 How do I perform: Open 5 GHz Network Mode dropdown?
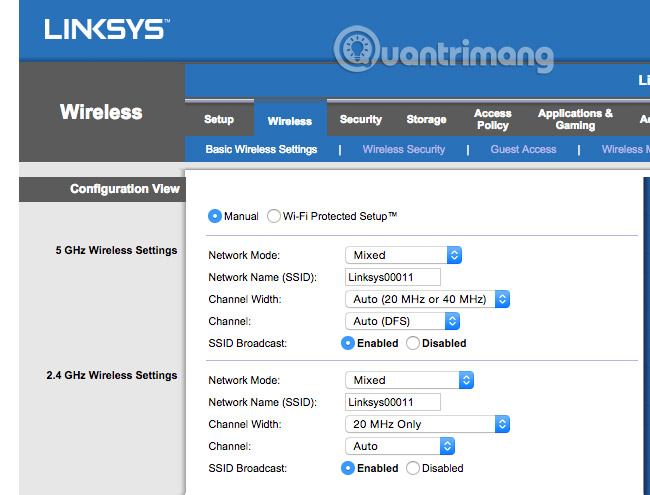click(x=403, y=255)
